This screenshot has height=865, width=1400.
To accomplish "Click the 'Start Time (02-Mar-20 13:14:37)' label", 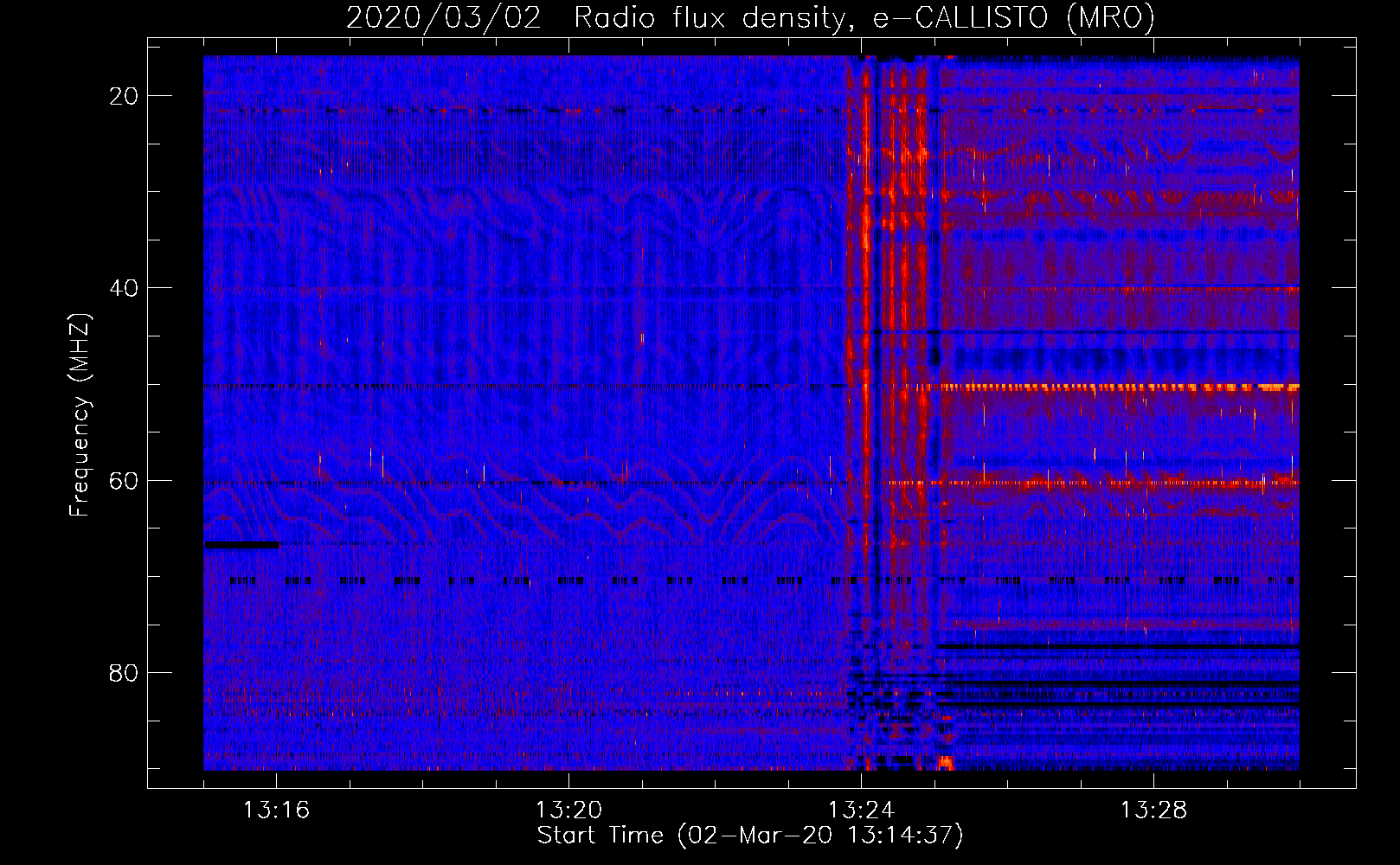I will (750, 836).
